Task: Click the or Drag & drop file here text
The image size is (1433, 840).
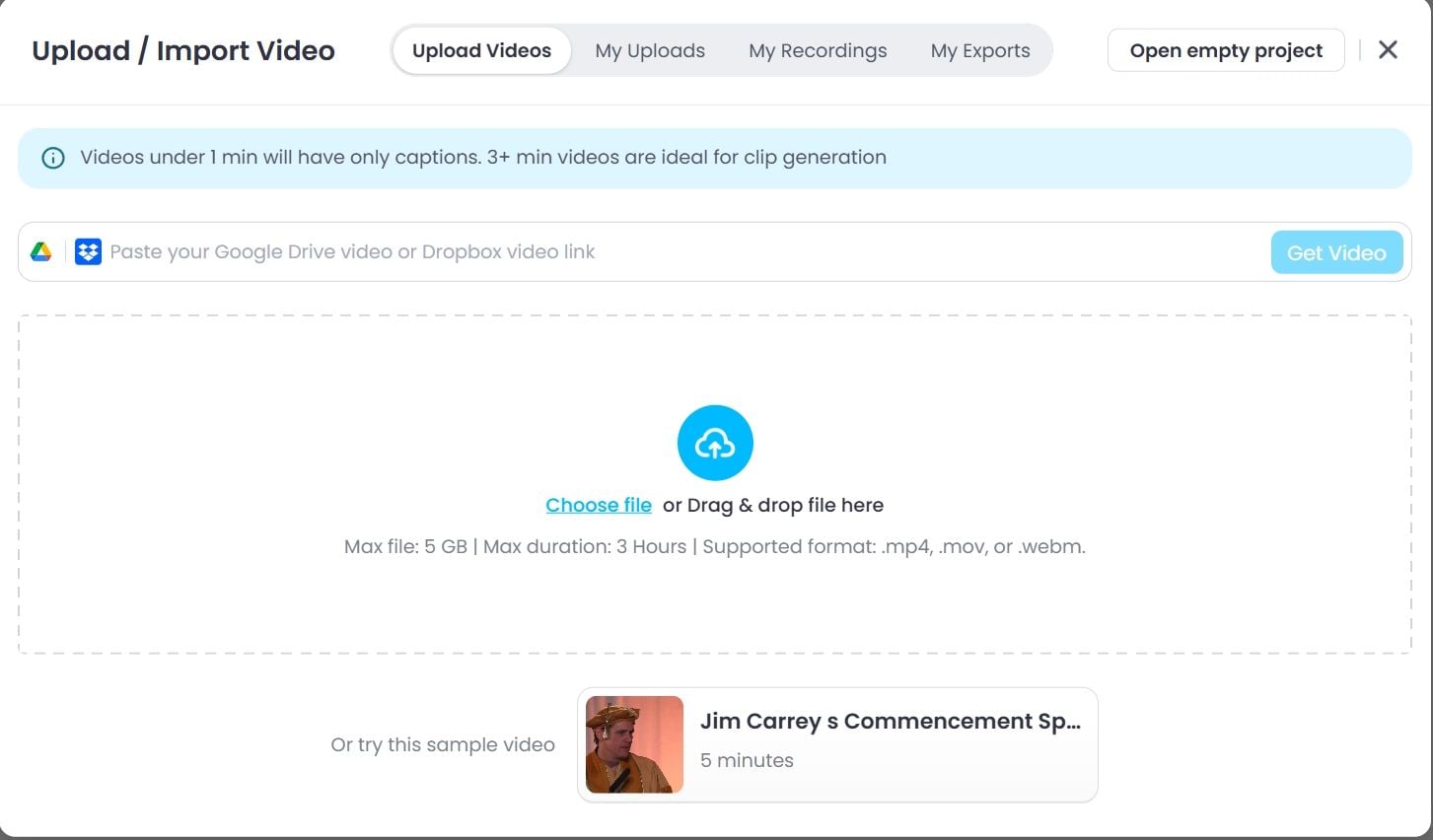Action: click(x=773, y=505)
